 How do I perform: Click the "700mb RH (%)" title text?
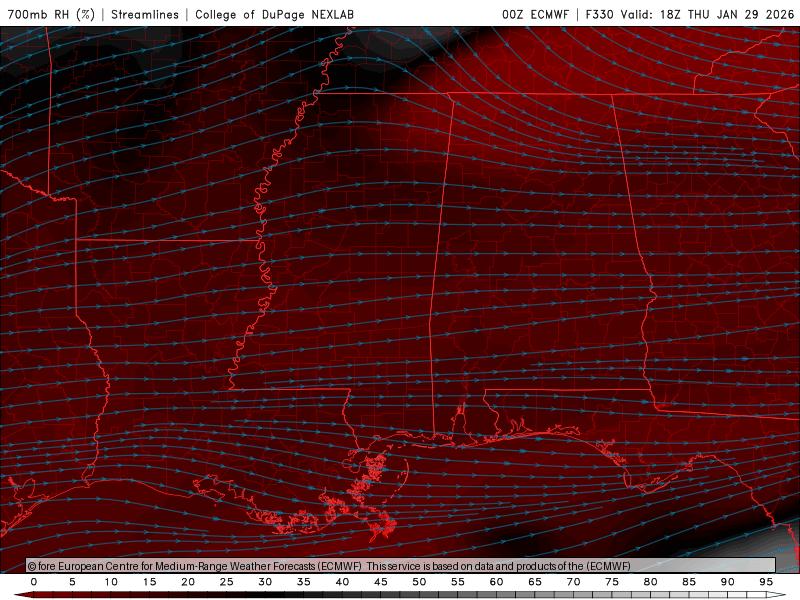coord(51,14)
